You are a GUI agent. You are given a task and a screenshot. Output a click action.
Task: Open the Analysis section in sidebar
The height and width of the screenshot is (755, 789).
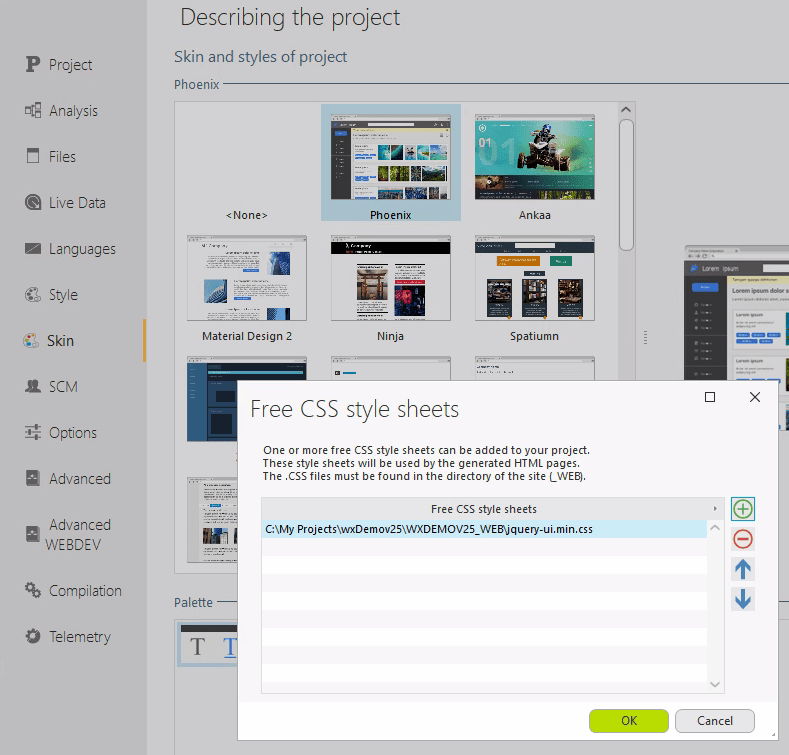click(73, 111)
